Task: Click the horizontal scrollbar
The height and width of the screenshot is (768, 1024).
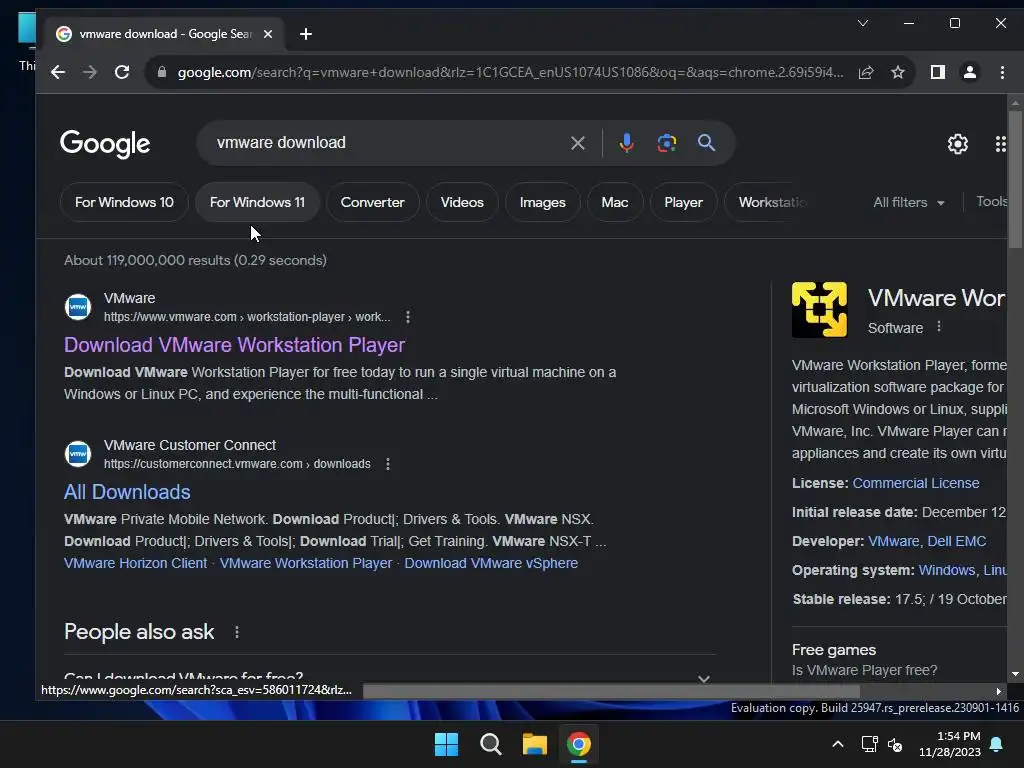Action: pyautogui.click(x=611, y=691)
